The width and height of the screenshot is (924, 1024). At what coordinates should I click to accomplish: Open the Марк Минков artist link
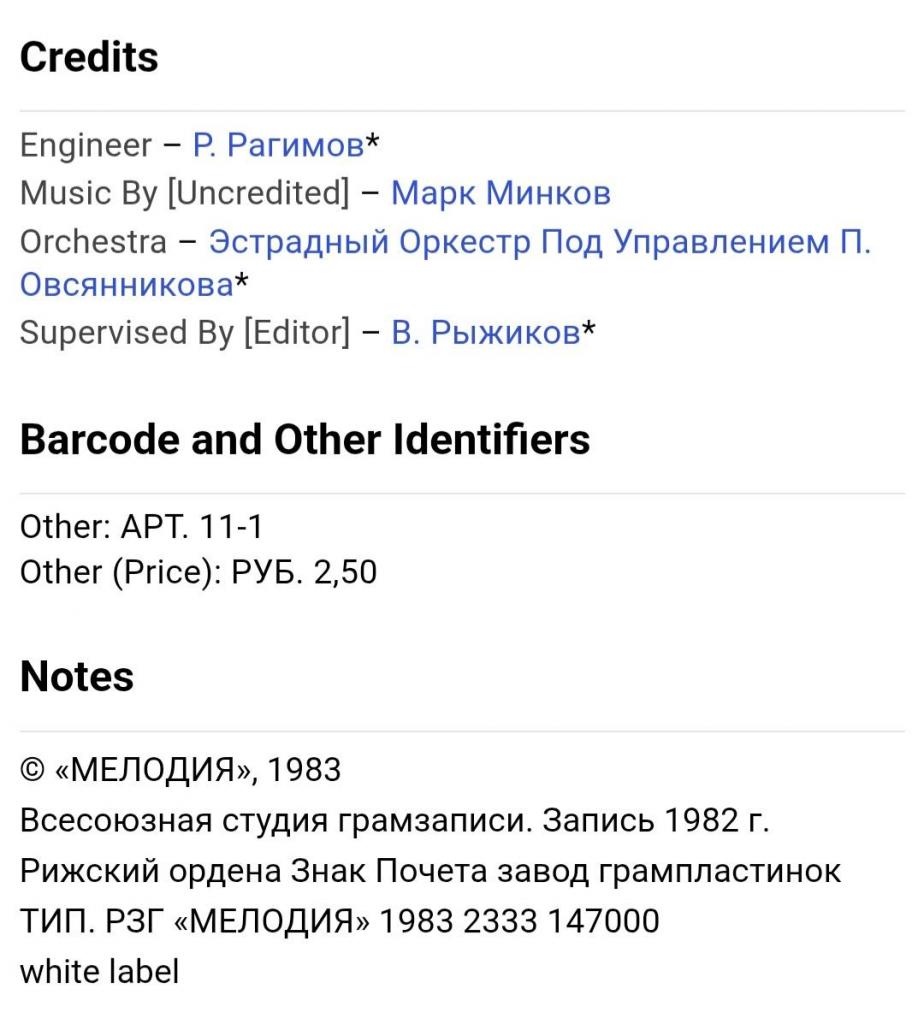500,193
